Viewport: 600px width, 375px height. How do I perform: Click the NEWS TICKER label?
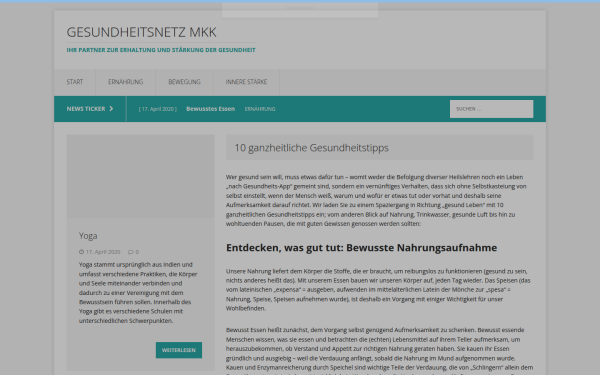click(x=86, y=109)
